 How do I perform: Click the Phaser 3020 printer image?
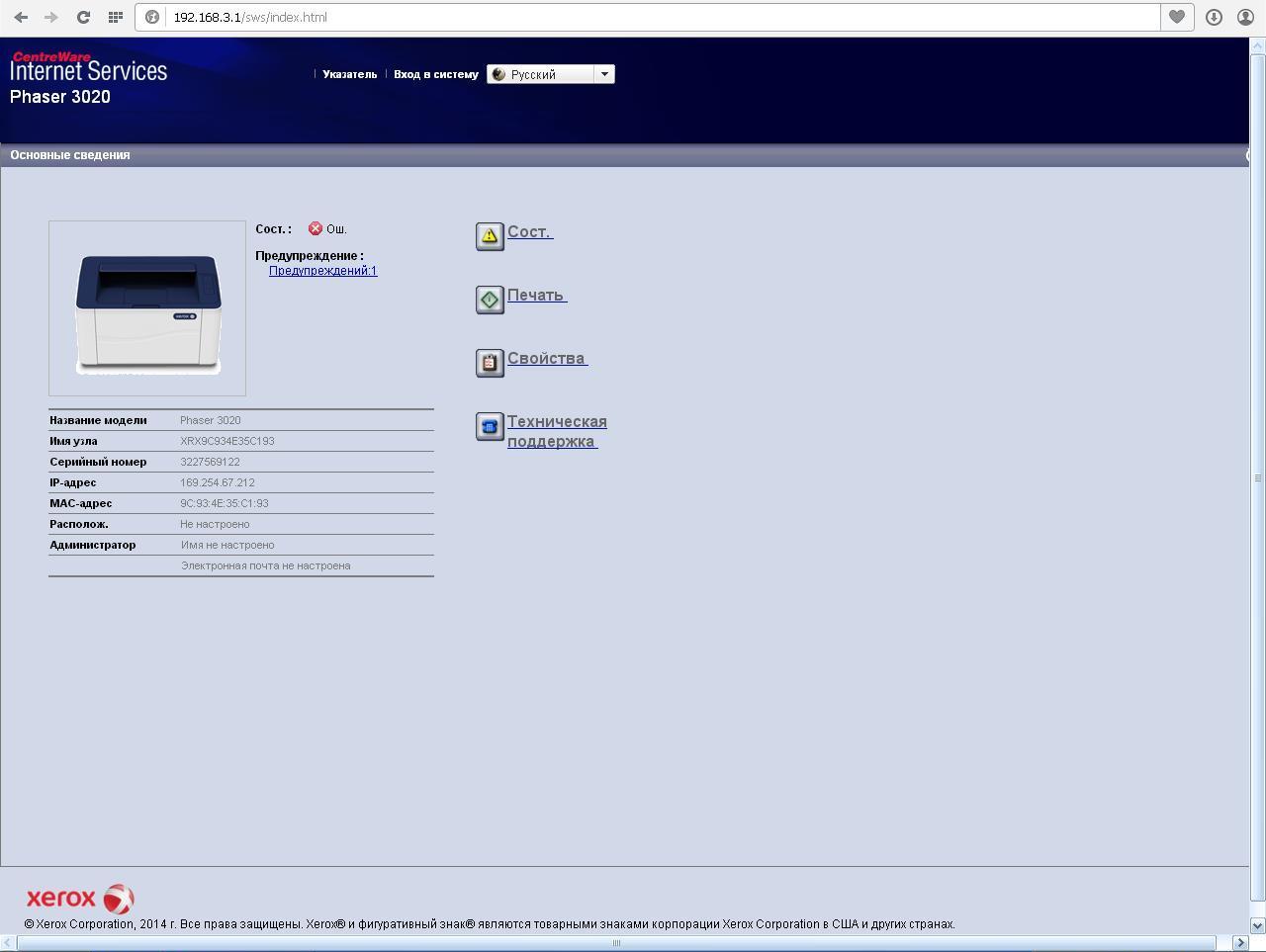coord(147,308)
